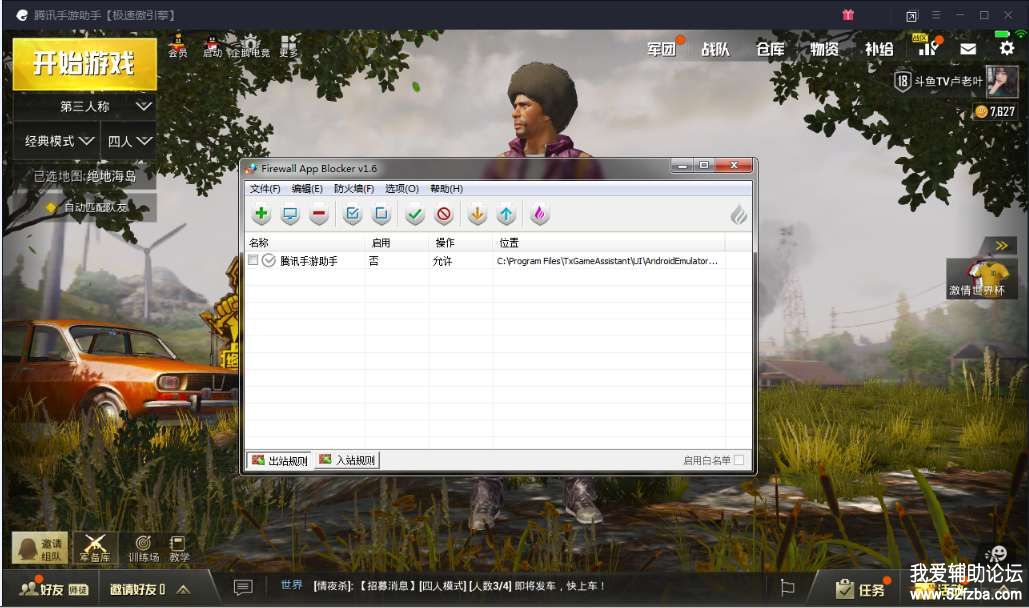Open the 补给 supply tab

pos(879,49)
